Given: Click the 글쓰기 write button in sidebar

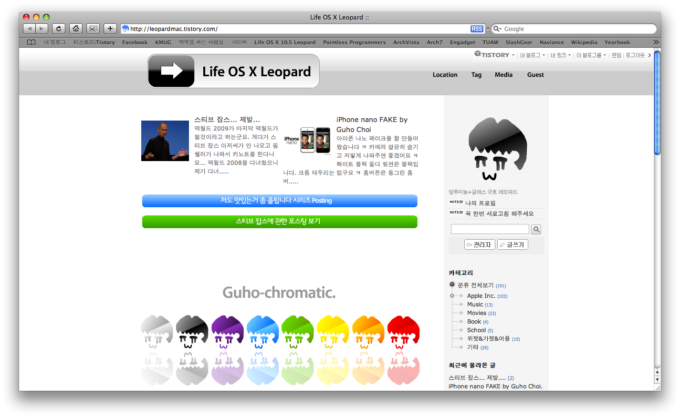Looking at the screenshot, I should 513,245.
